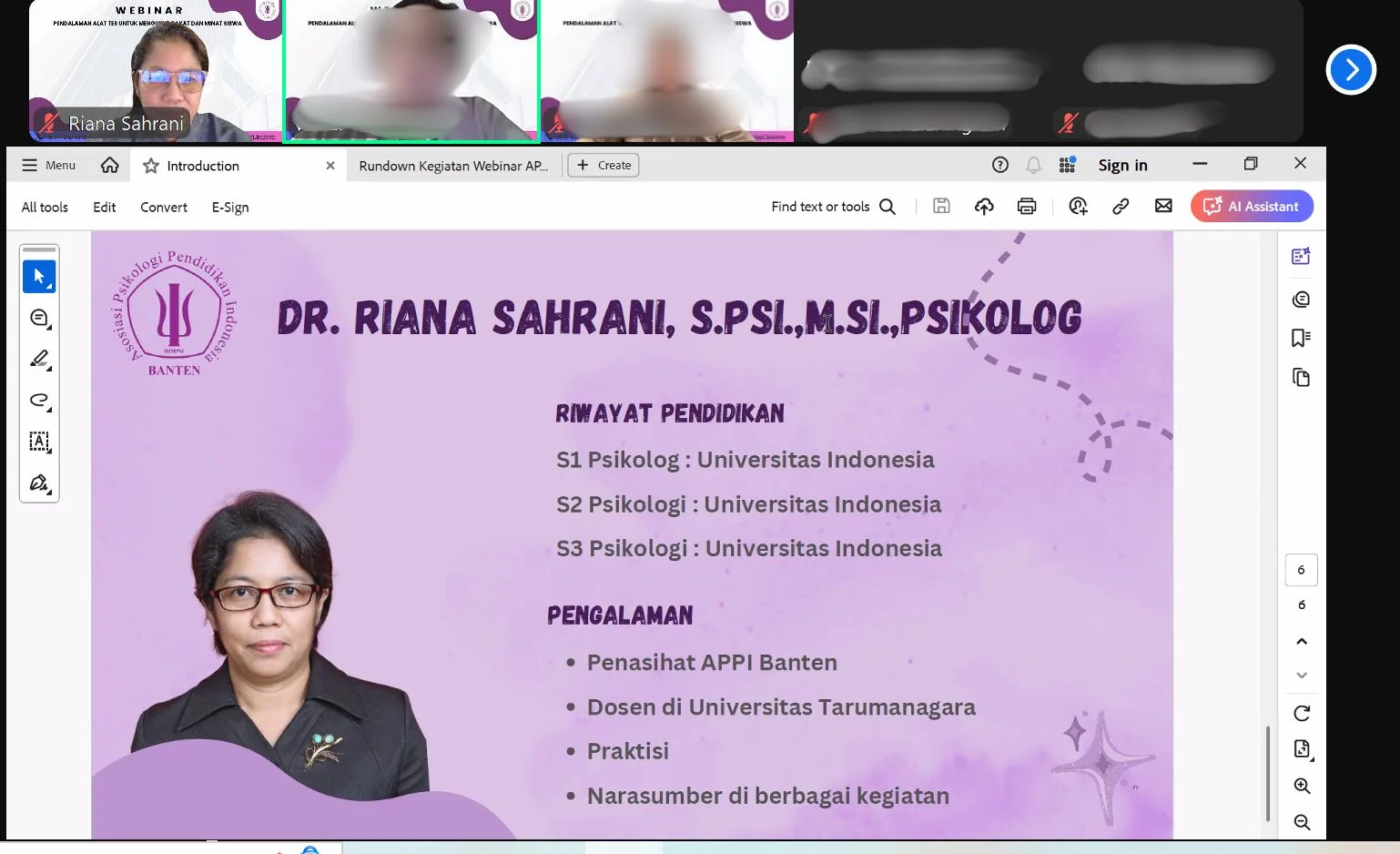Print the PDF using the printer icon
Screen dimensions: 1400x854
click(1027, 206)
